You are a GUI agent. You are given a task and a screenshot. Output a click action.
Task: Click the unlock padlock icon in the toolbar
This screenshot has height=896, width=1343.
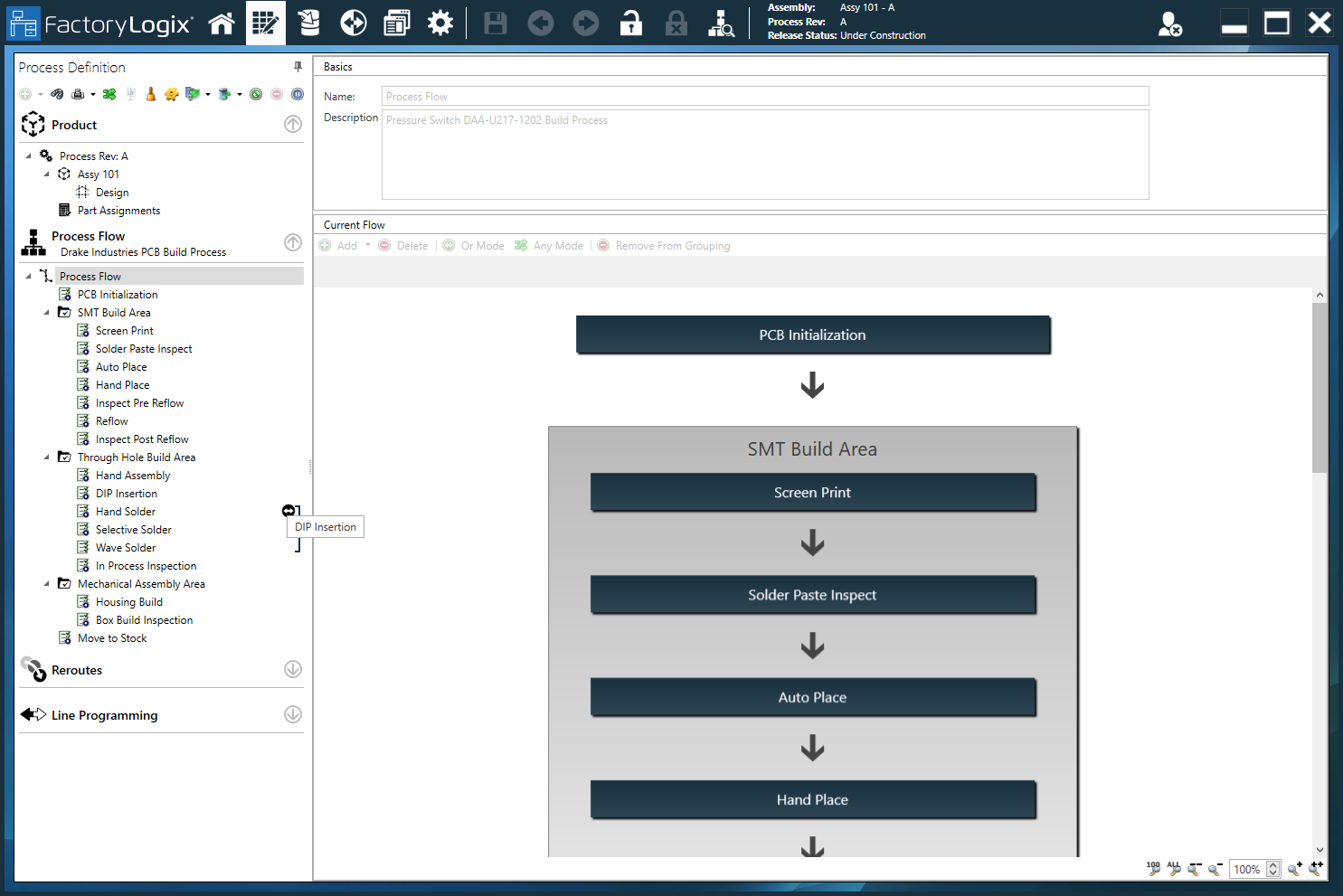click(630, 23)
